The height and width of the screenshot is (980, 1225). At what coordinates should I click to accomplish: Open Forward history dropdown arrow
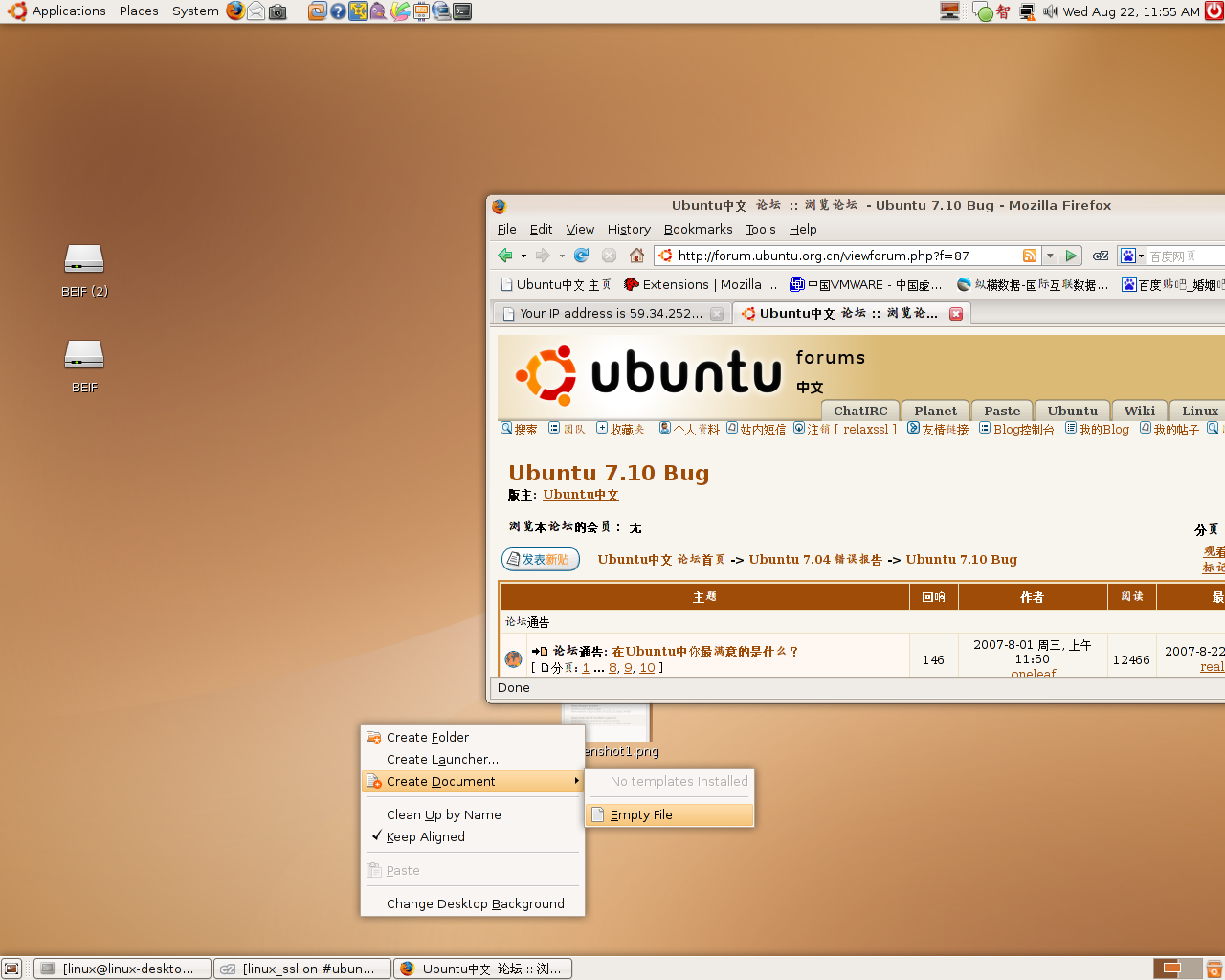[562, 256]
